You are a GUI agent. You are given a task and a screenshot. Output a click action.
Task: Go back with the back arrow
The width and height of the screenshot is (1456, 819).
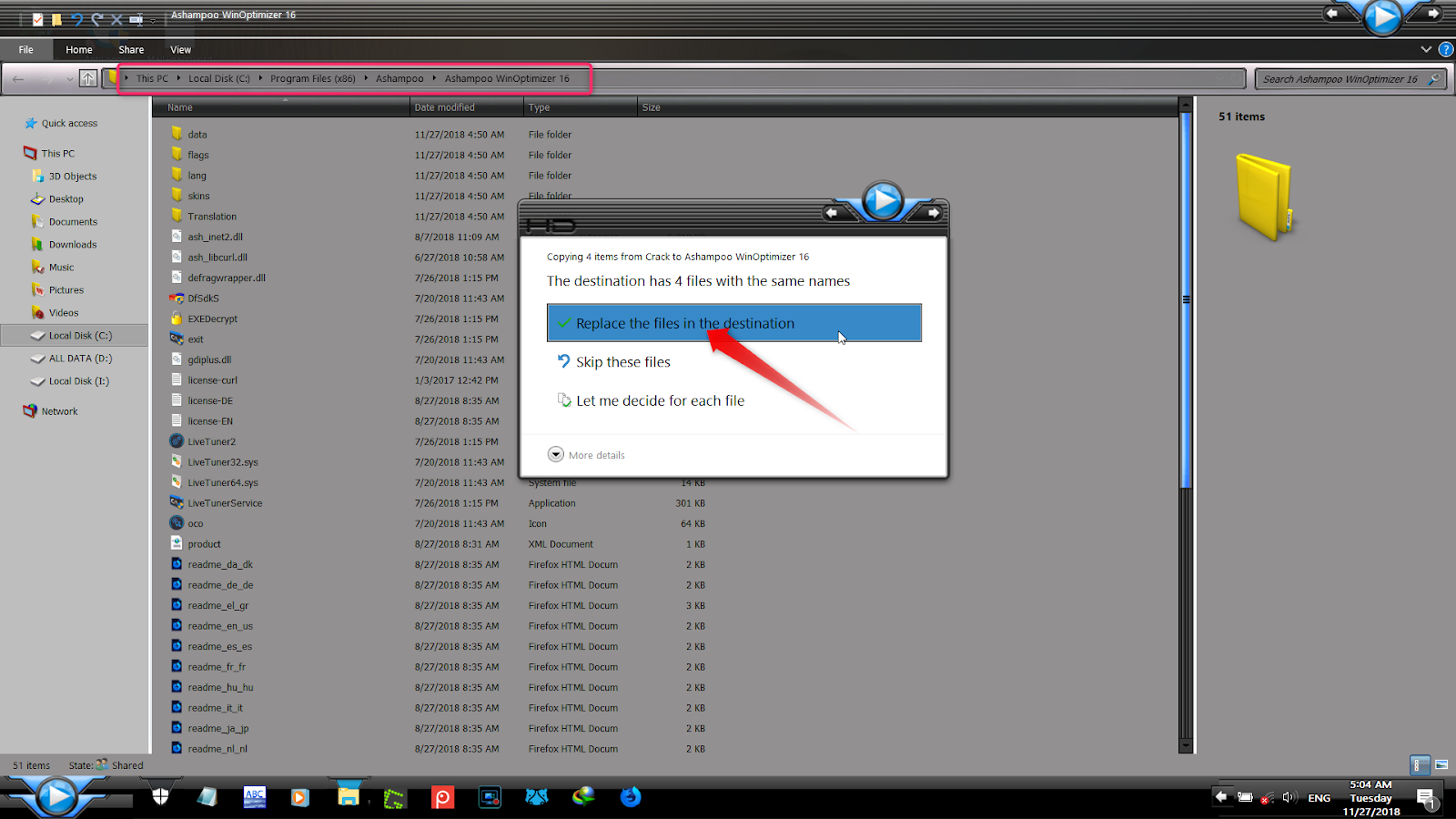18,79
